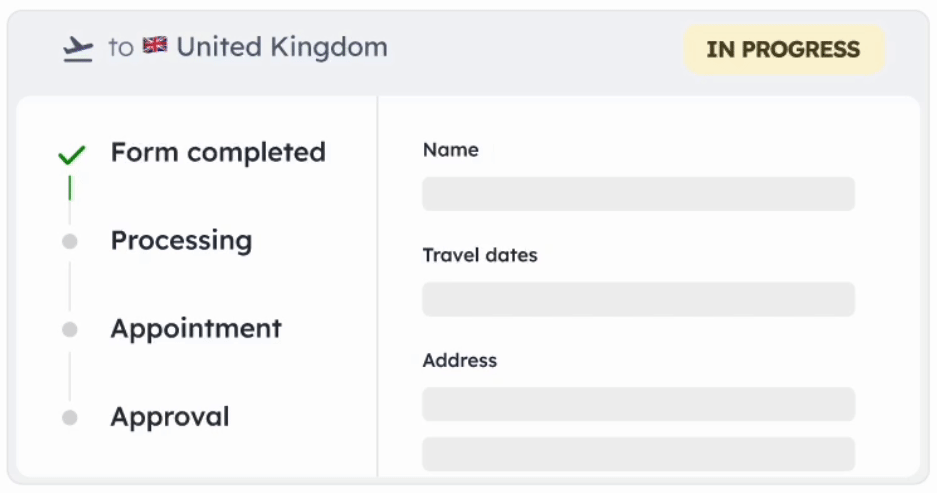The image size is (937, 493).
Task: Focus the Travel dates input field
Action: 638,299
